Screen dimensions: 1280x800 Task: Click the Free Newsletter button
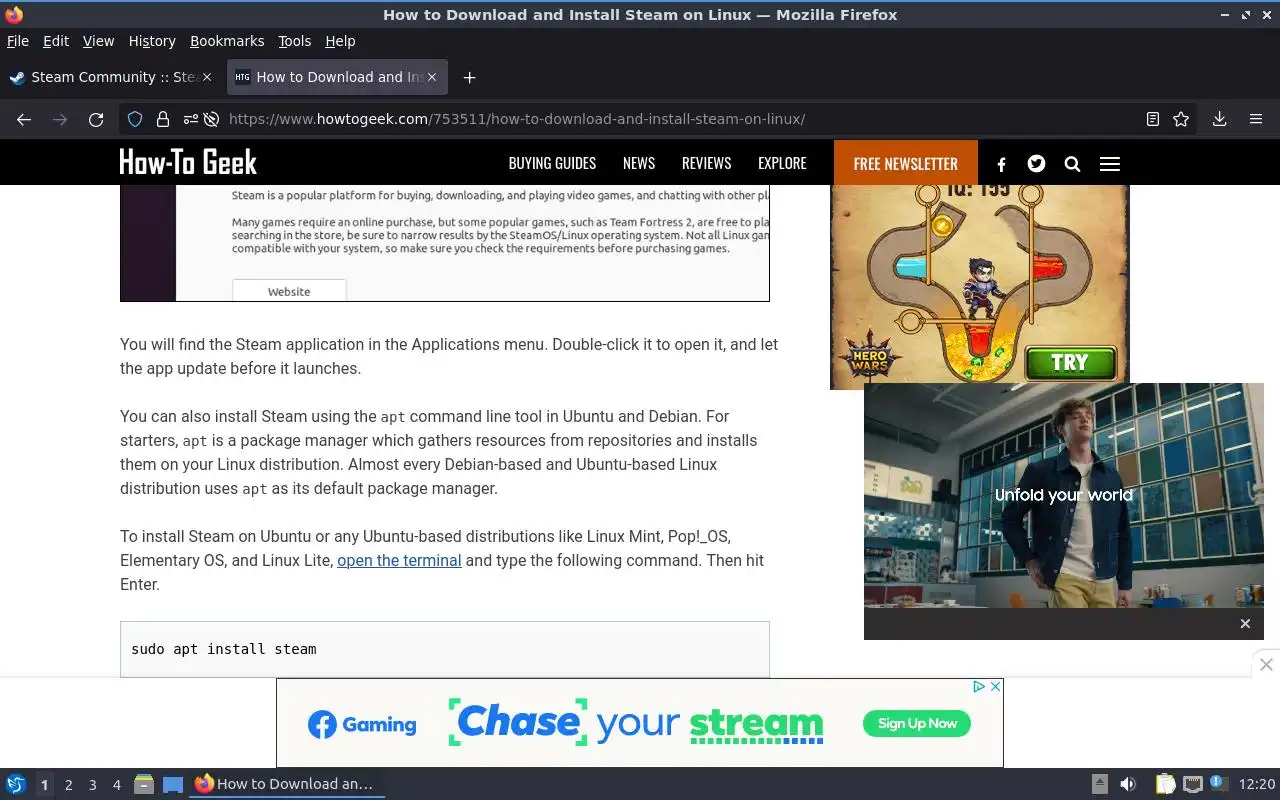tap(906, 163)
